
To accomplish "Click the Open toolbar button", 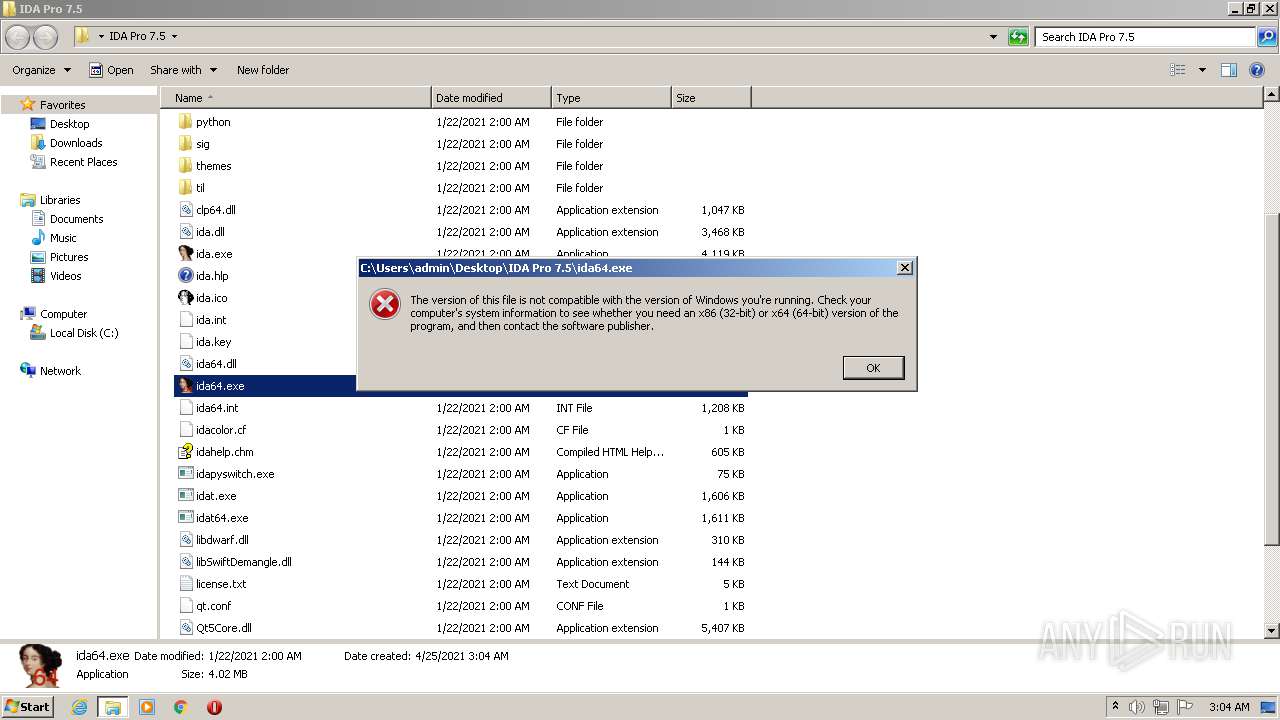I will [111, 70].
